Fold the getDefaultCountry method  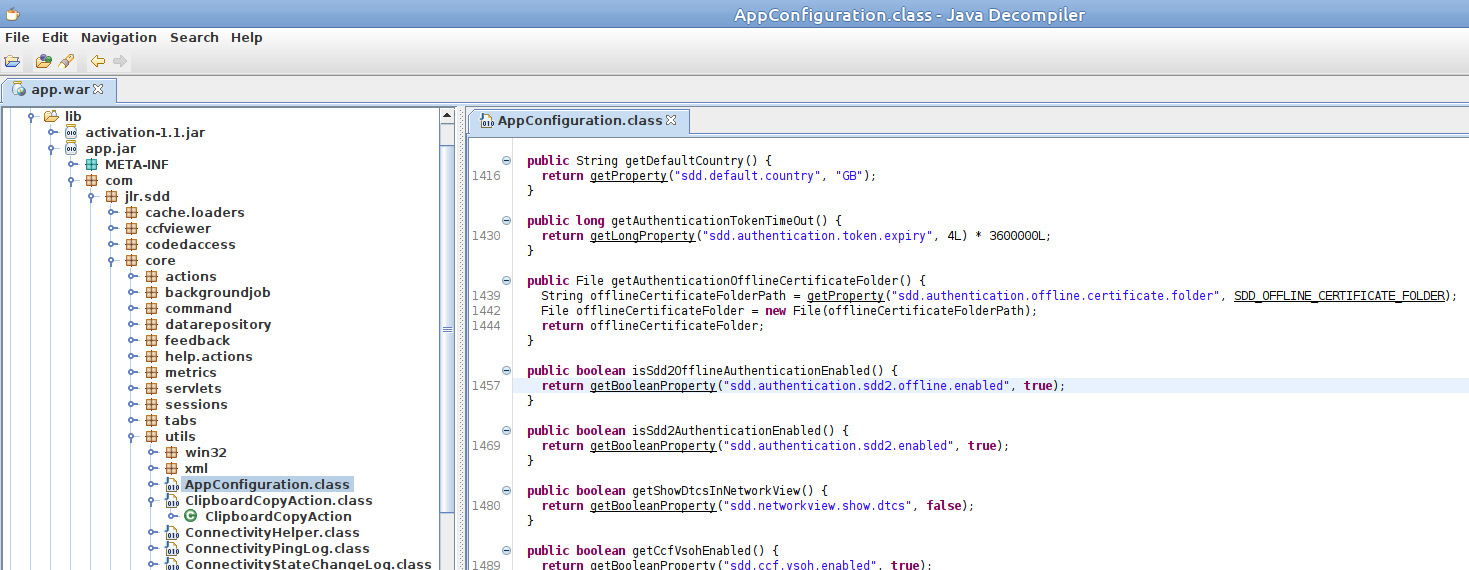(506, 160)
